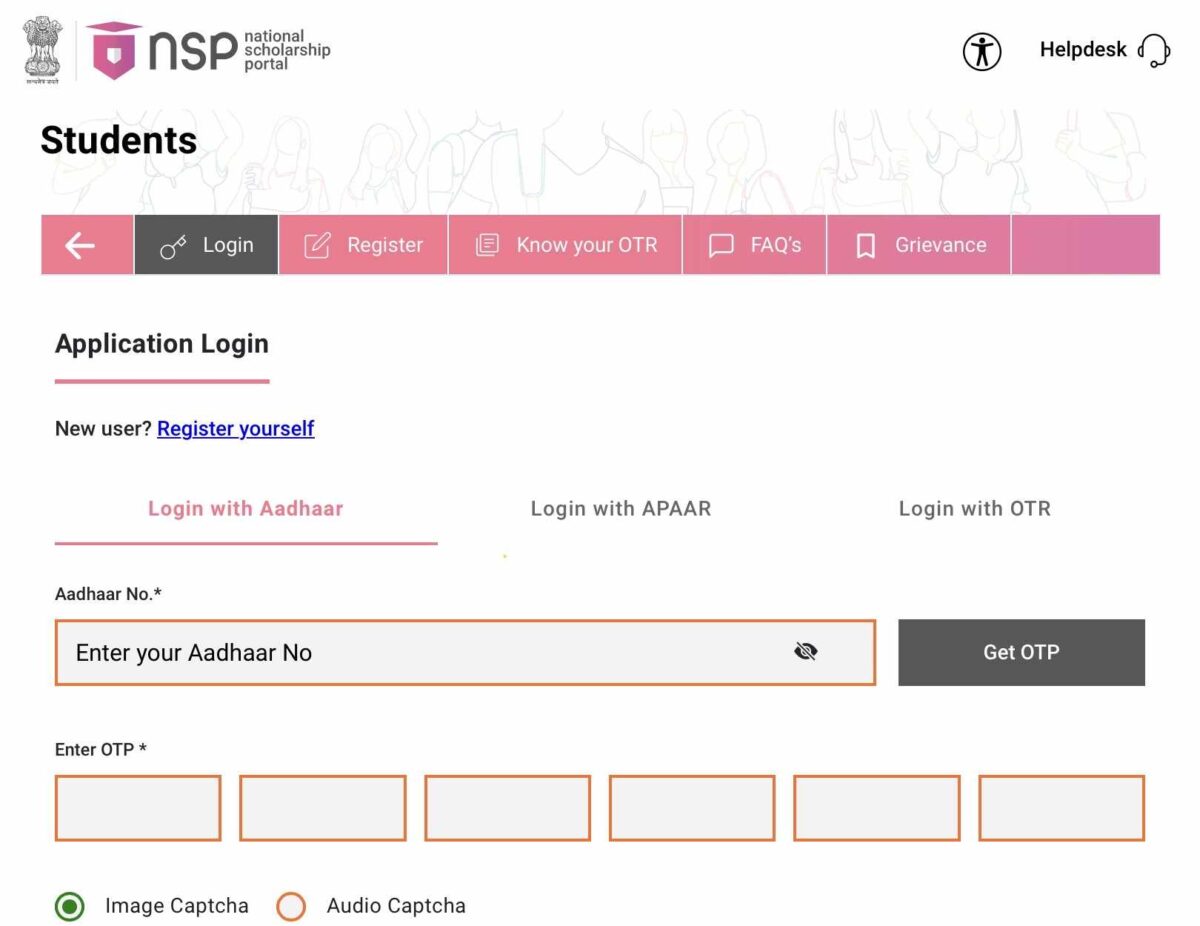Open the Grievance menu item
The width and height of the screenshot is (1200, 926).
click(919, 245)
